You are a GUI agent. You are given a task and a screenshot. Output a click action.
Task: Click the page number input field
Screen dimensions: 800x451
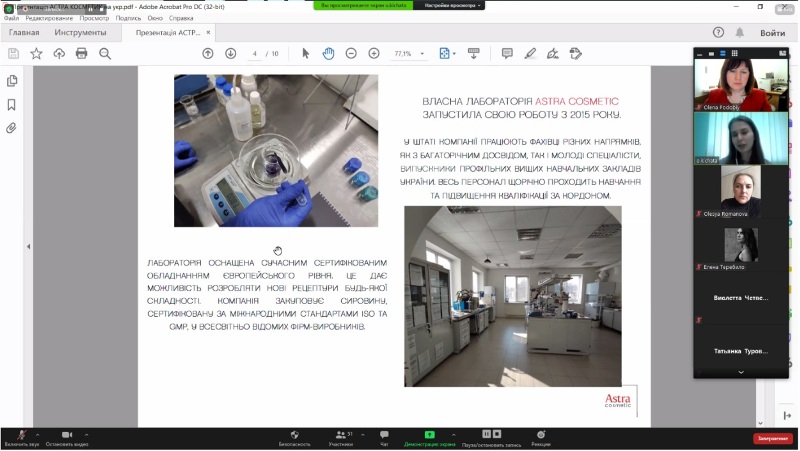tap(256, 53)
